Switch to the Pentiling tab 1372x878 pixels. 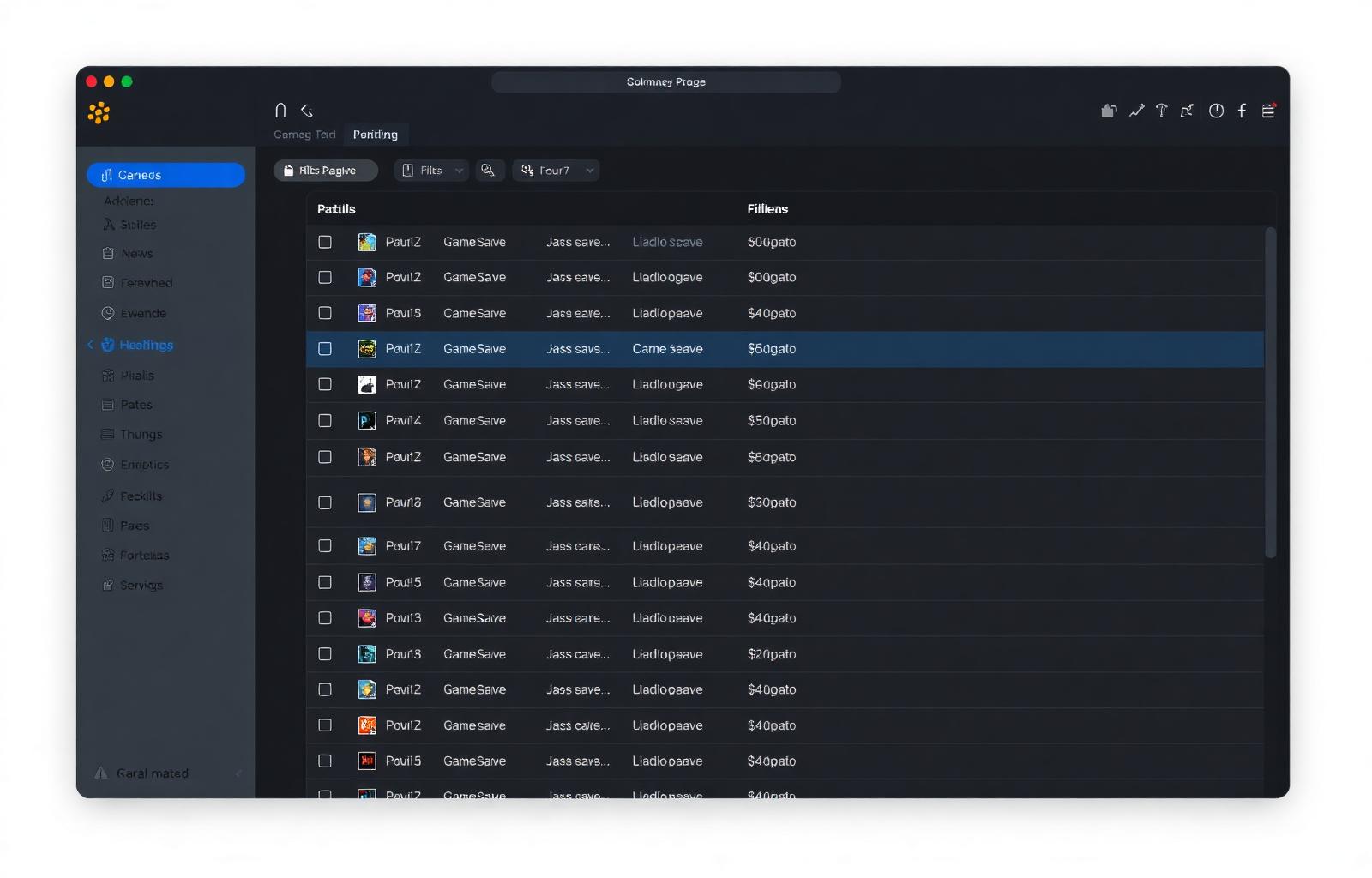[x=376, y=134]
